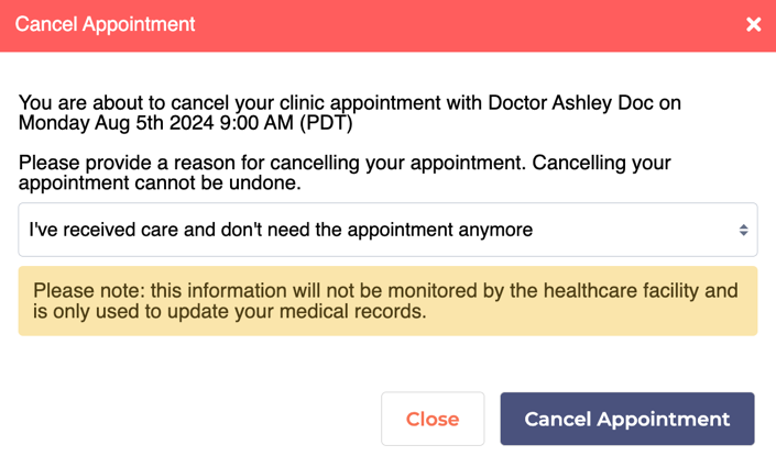Click the 9:00 AM (PDT) time text
The height and width of the screenshot is (456, 776).
coord(289,124)
